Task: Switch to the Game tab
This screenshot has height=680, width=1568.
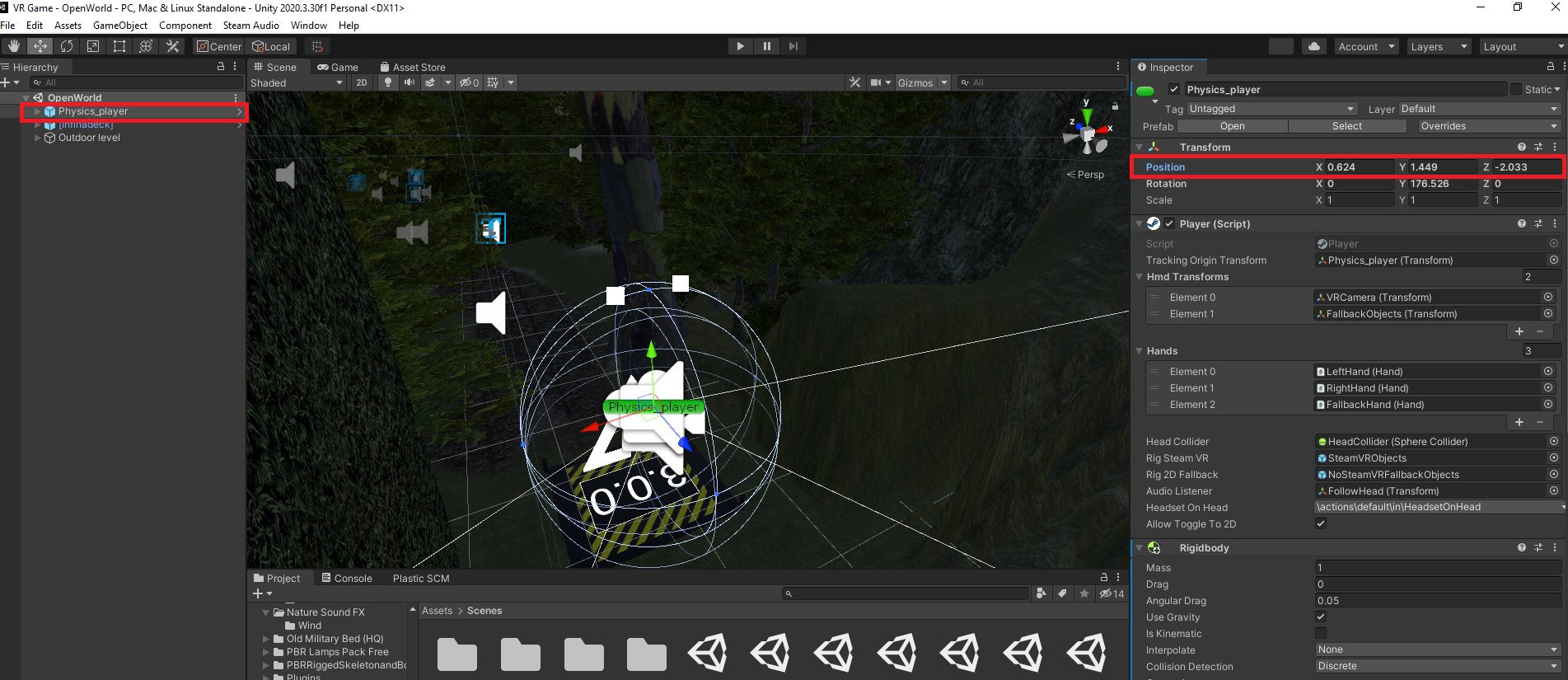Action: pyautogui.click(x=338, y=67)
